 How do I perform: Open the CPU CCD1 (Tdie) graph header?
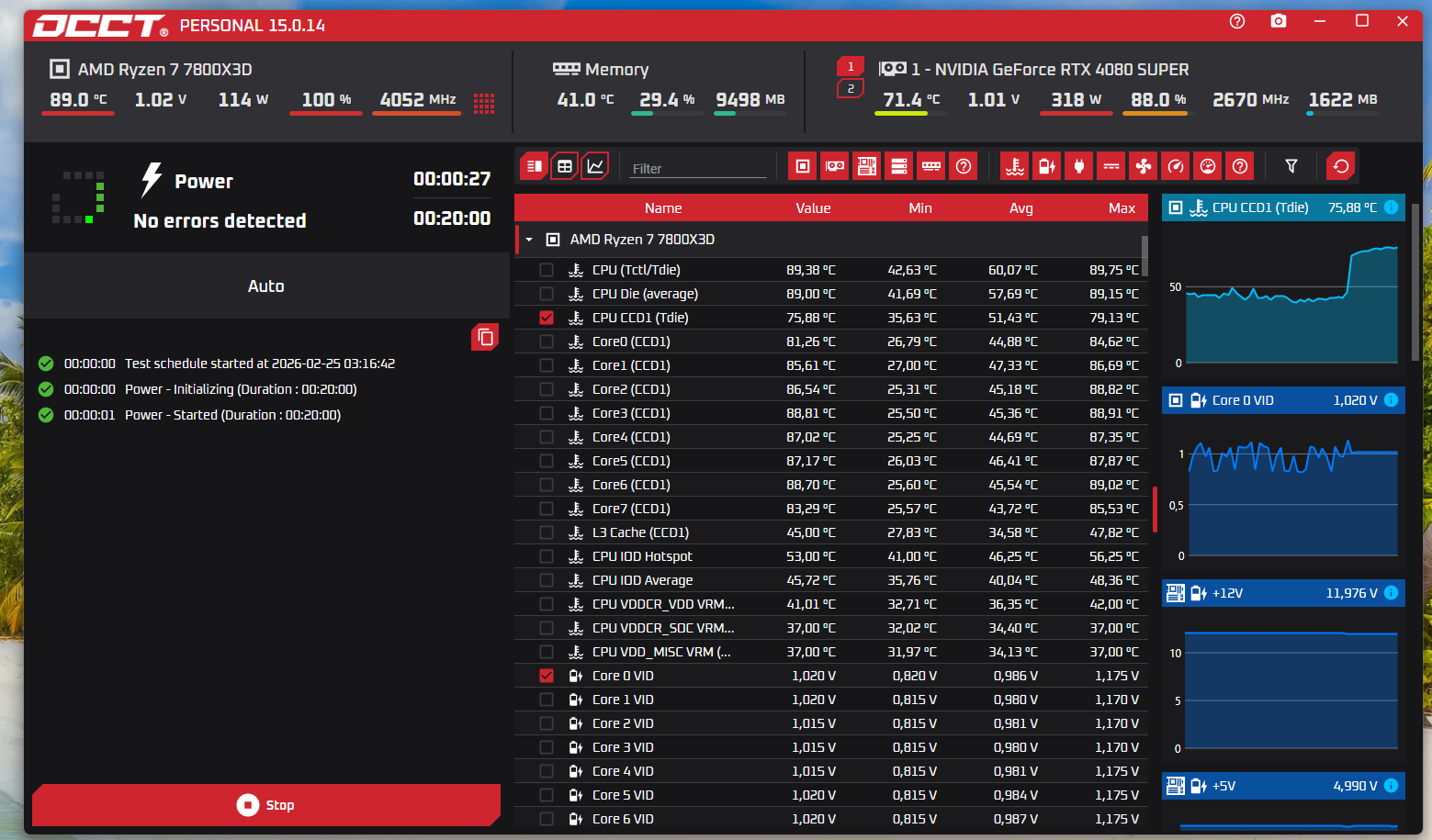tap(1283, 207)
